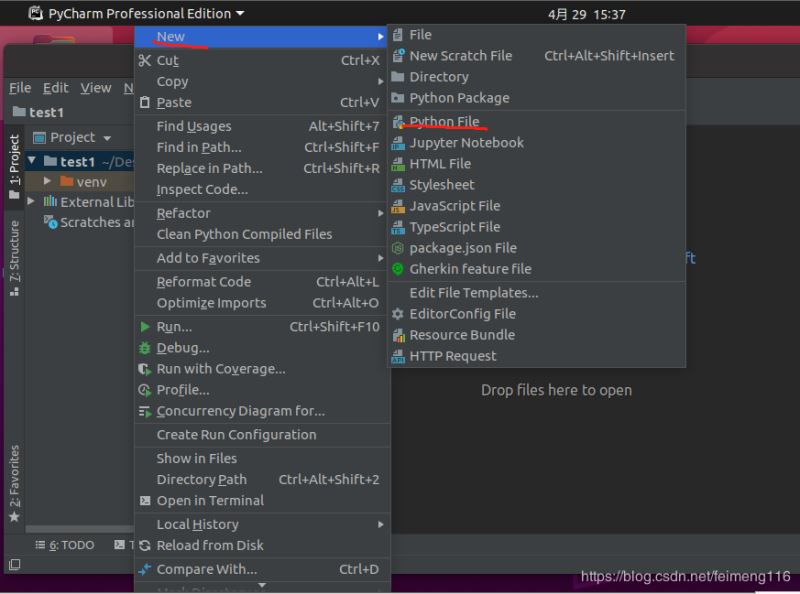
Task: Select Replace in Path entry
Action: (x=262, y=168)
